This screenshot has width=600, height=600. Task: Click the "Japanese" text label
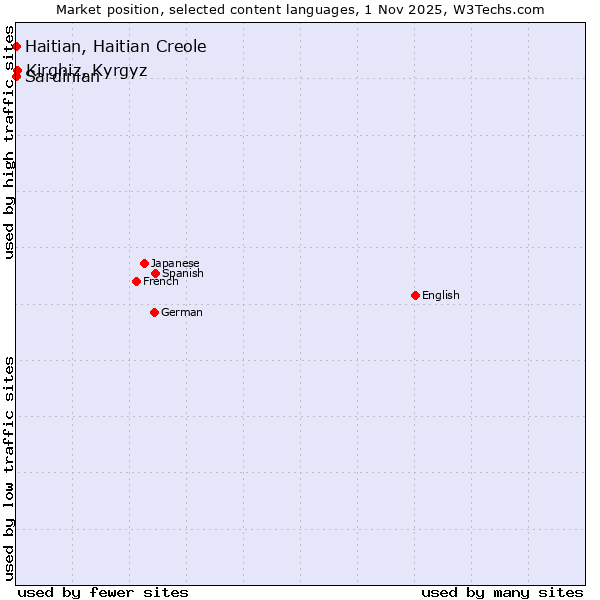point(175,263)
